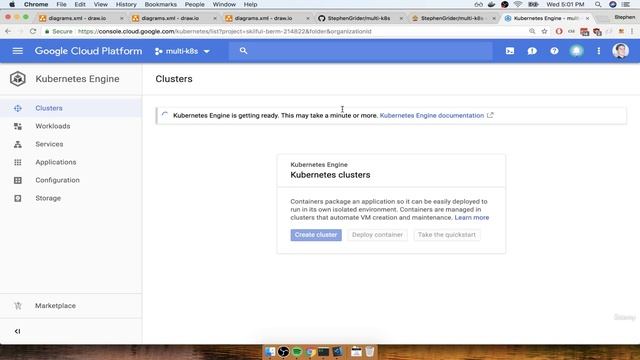Click Take the quickstart button

447,235
